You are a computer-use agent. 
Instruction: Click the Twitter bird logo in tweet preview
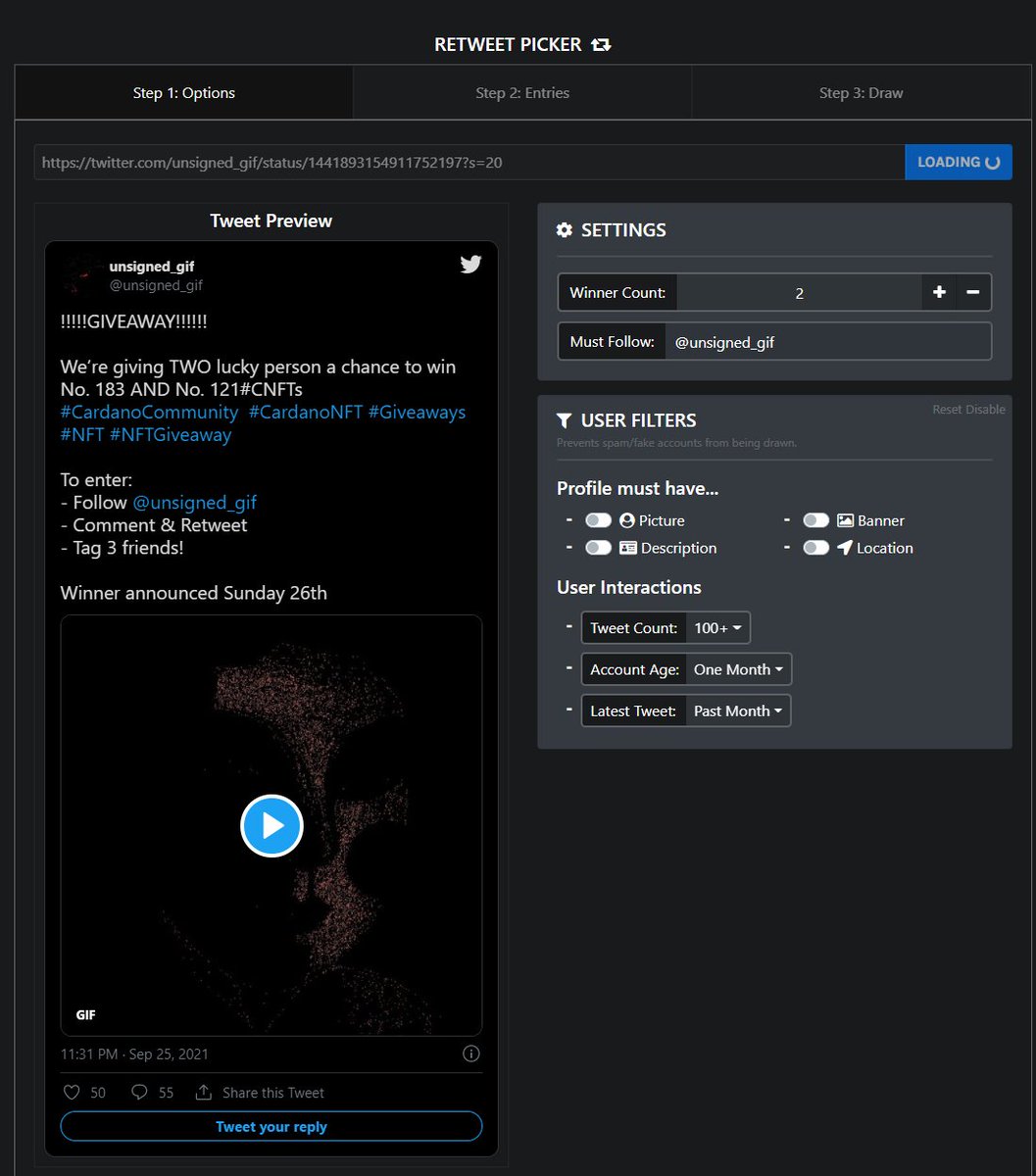pos(471,264)
